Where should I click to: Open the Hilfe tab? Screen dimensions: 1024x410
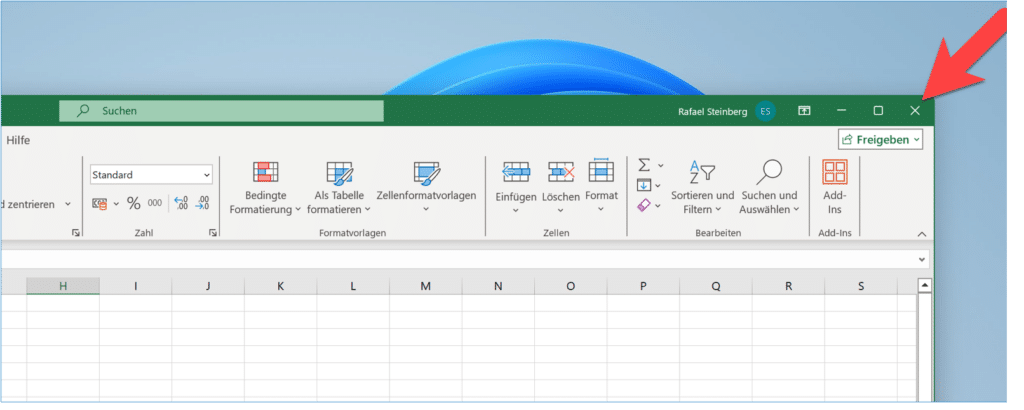point(18,140)
